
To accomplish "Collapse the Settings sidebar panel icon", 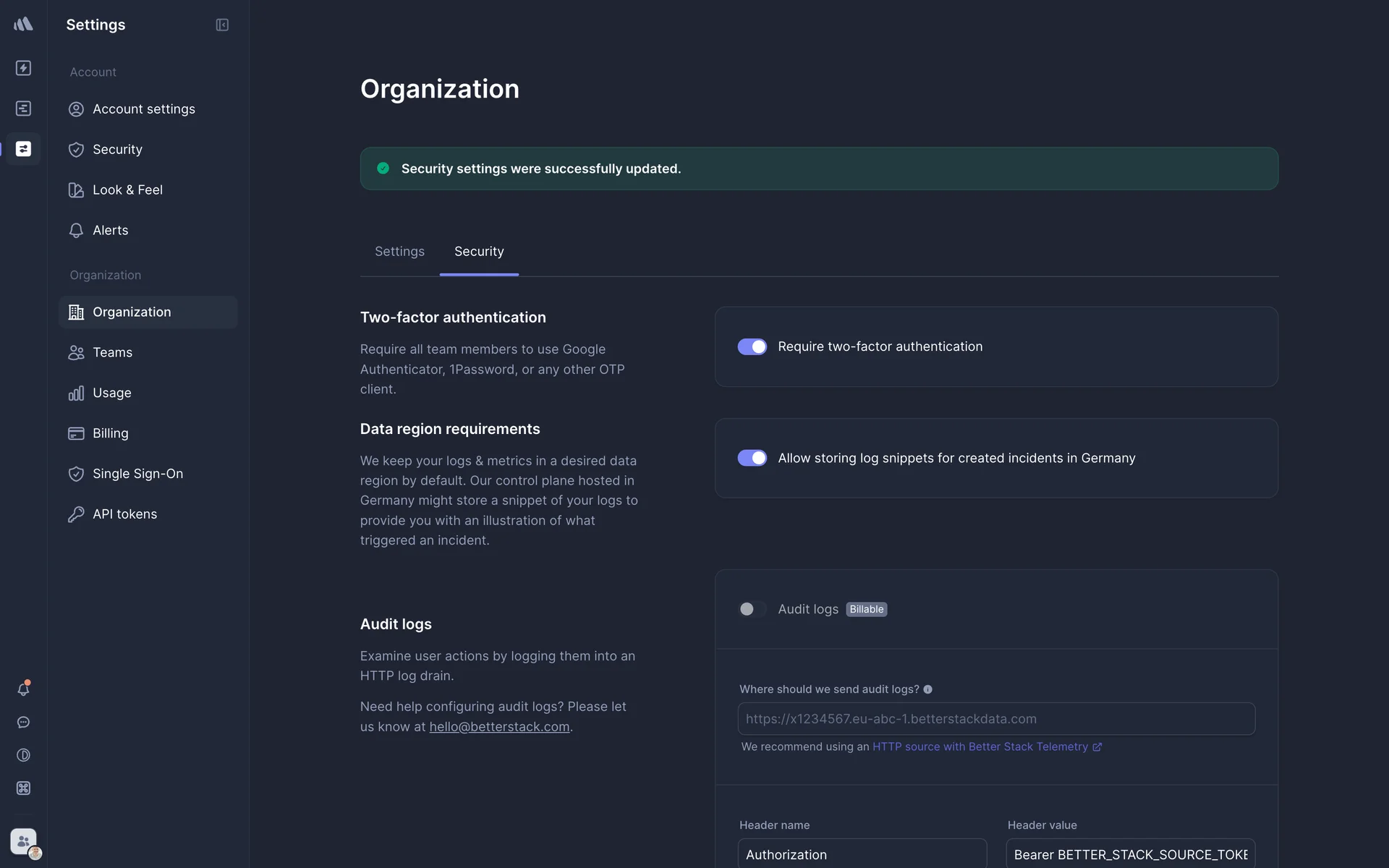I will [222, 25].
